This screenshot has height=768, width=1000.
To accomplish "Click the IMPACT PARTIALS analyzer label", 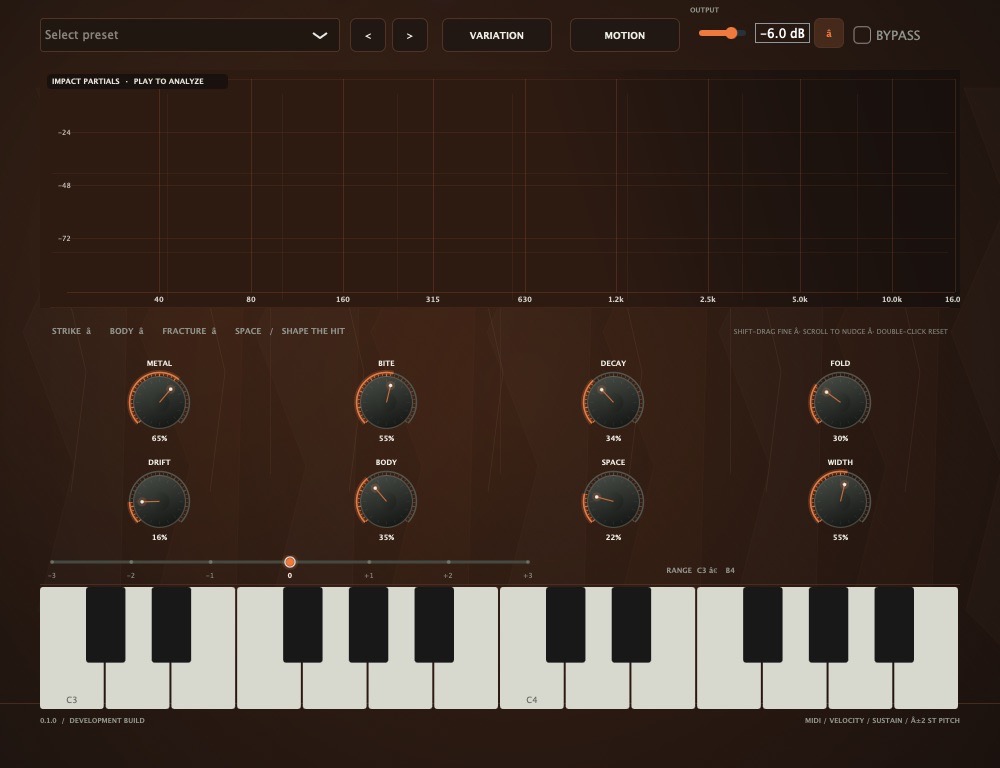I will coord(128,81).
